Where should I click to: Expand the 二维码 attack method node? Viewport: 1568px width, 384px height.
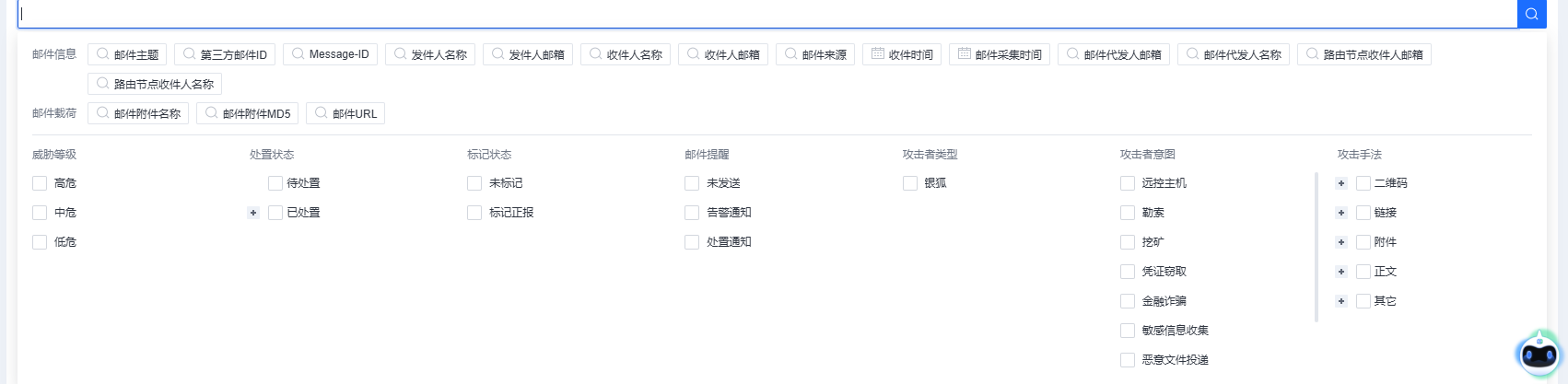point(1341,183)
